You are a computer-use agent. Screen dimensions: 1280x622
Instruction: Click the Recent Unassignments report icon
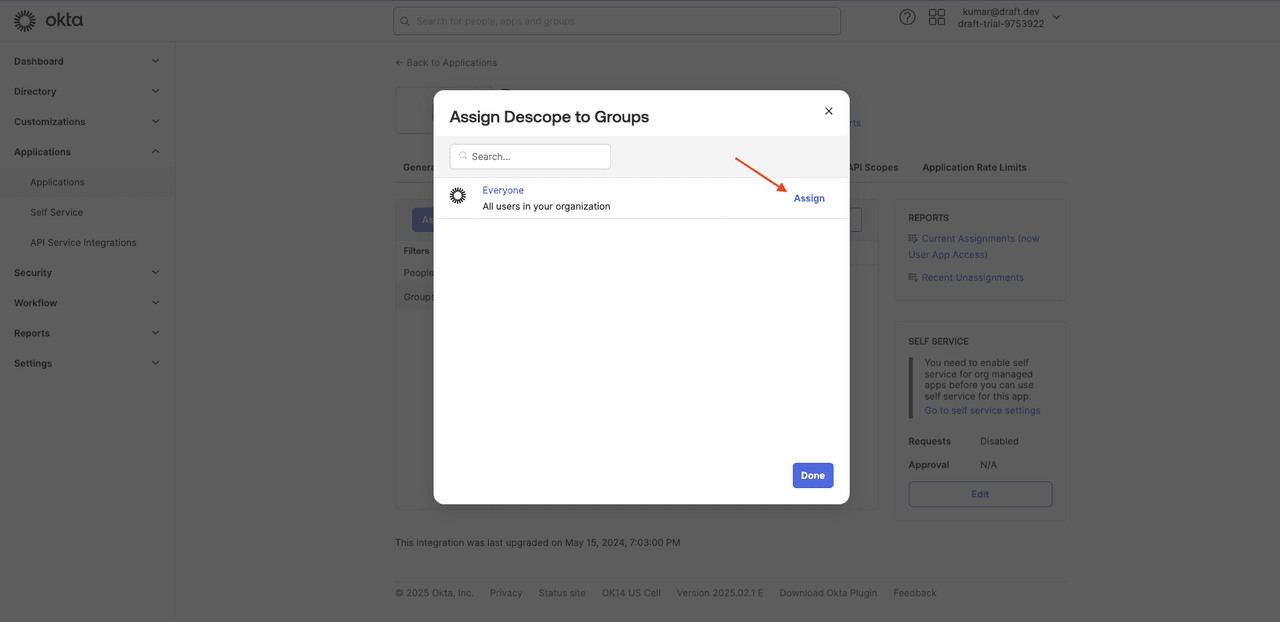[x=913, y=277]
